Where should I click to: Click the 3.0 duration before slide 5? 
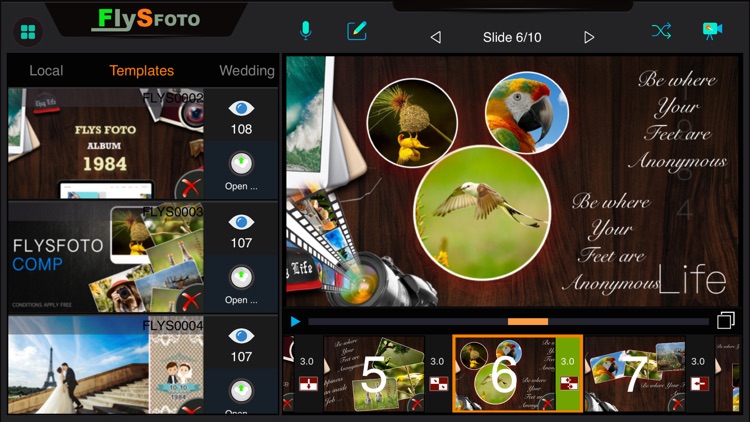[307, 361]
